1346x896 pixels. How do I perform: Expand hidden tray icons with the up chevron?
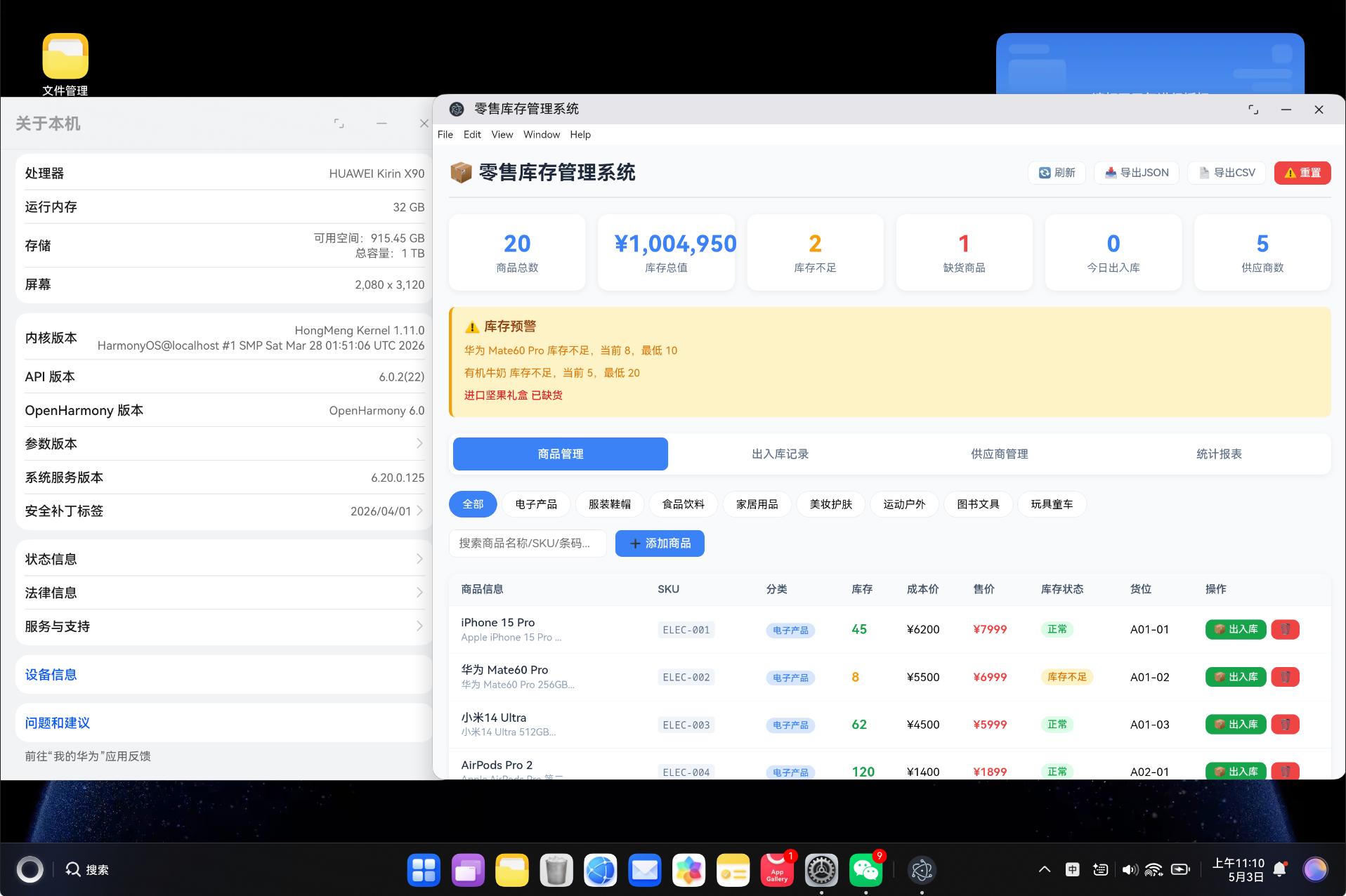tap(1045, 869)
